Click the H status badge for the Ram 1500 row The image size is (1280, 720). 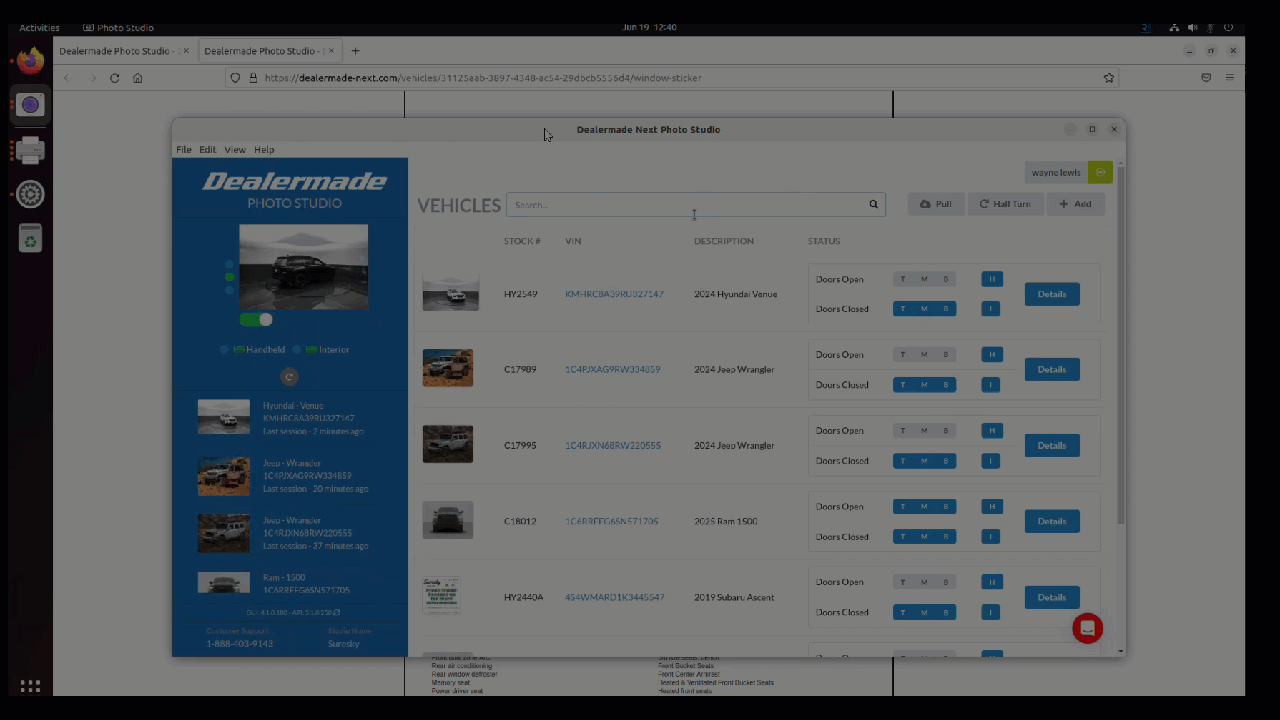[991, 506]
